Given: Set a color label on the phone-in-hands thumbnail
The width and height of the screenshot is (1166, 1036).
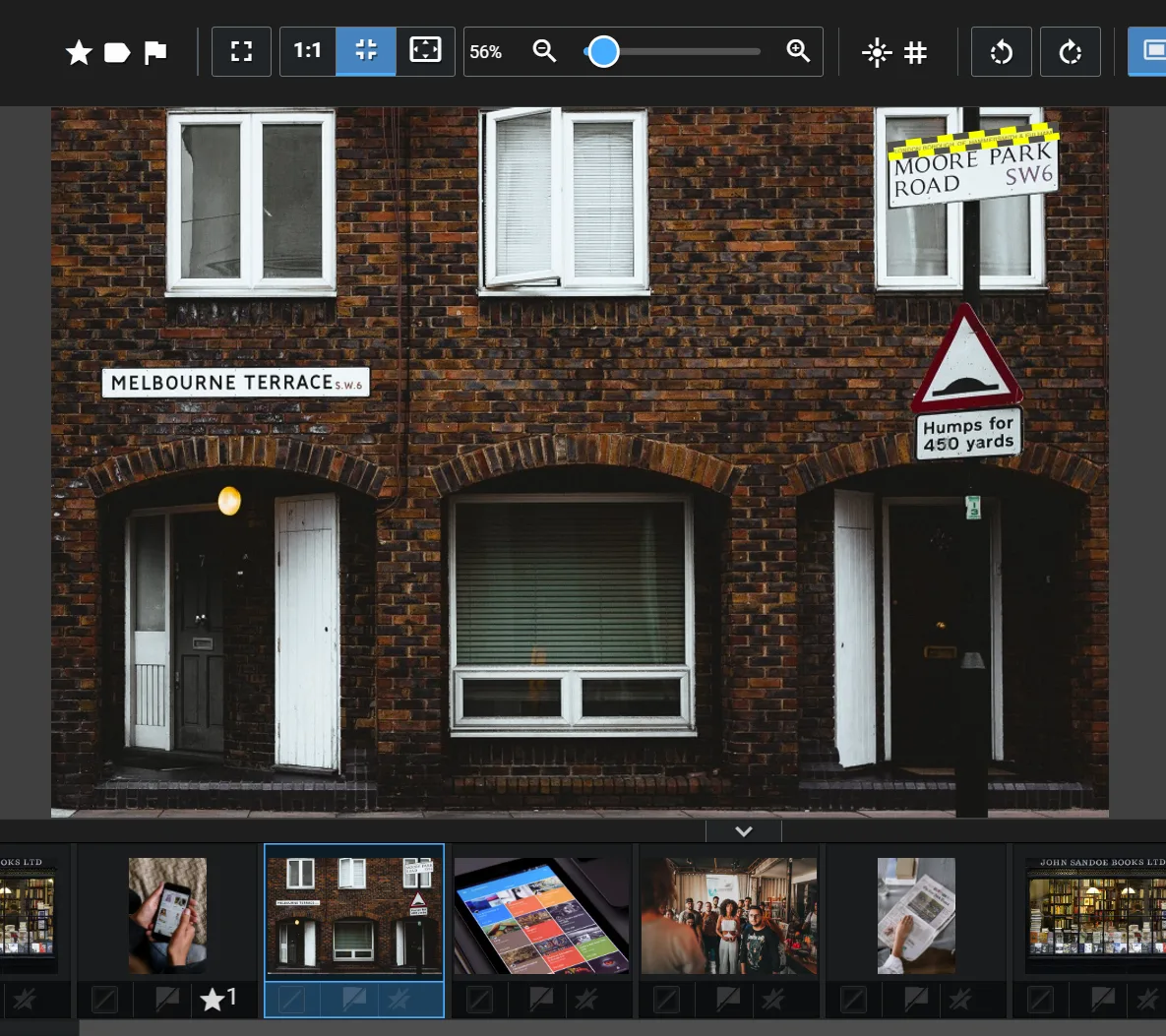Looking at the screenshot, I should (105, 1000).
